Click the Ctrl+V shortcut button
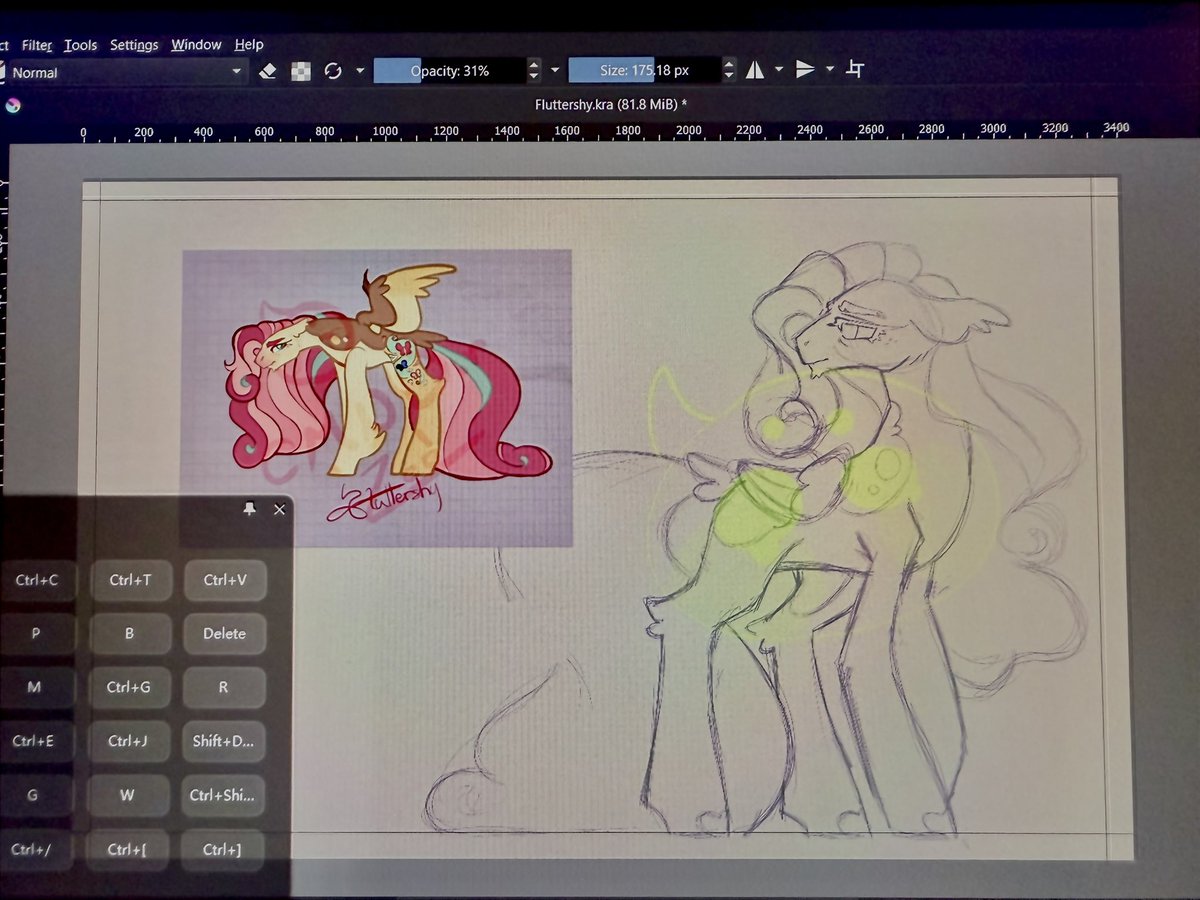The height and width of the screenshot is (900, 1200). coord(225,580)
